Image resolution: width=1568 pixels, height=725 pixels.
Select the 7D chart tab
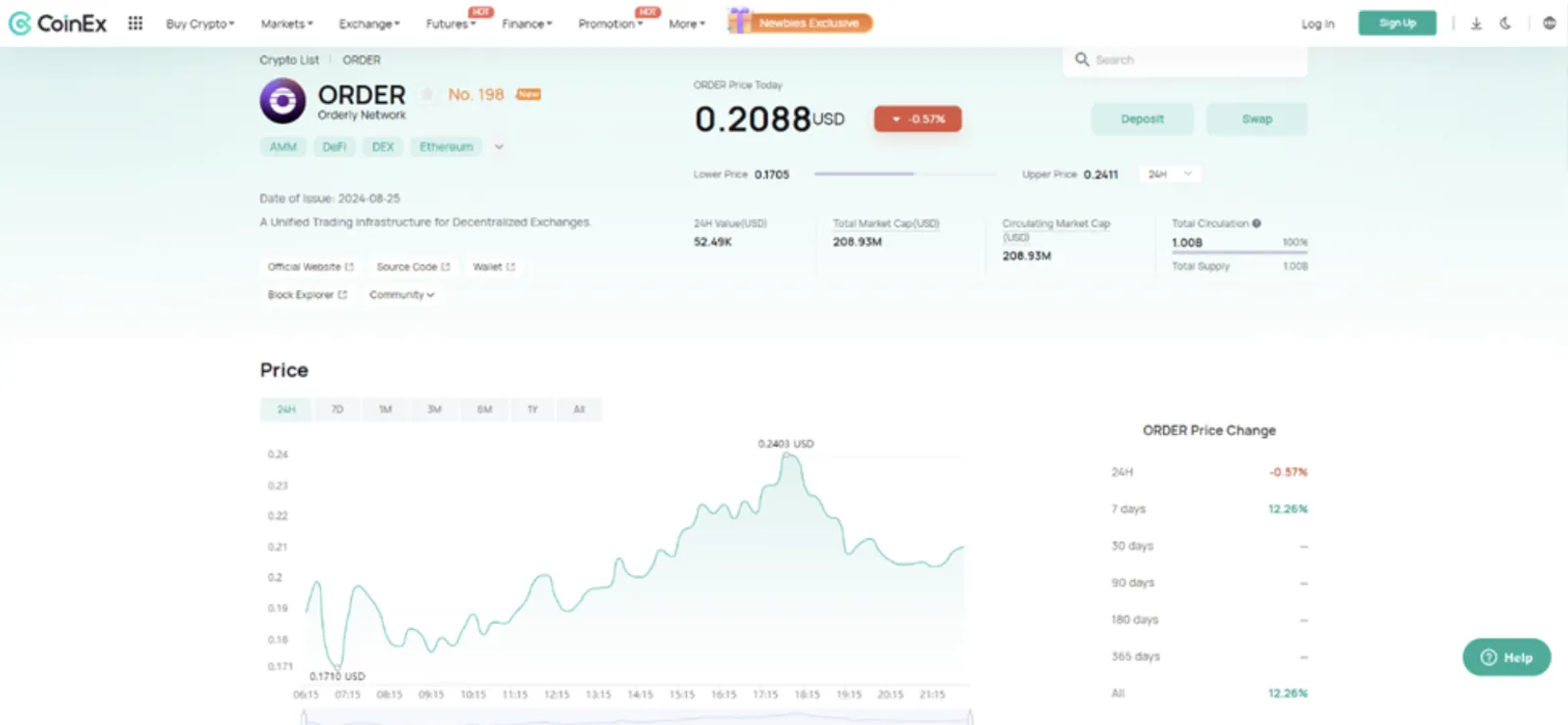337,410
